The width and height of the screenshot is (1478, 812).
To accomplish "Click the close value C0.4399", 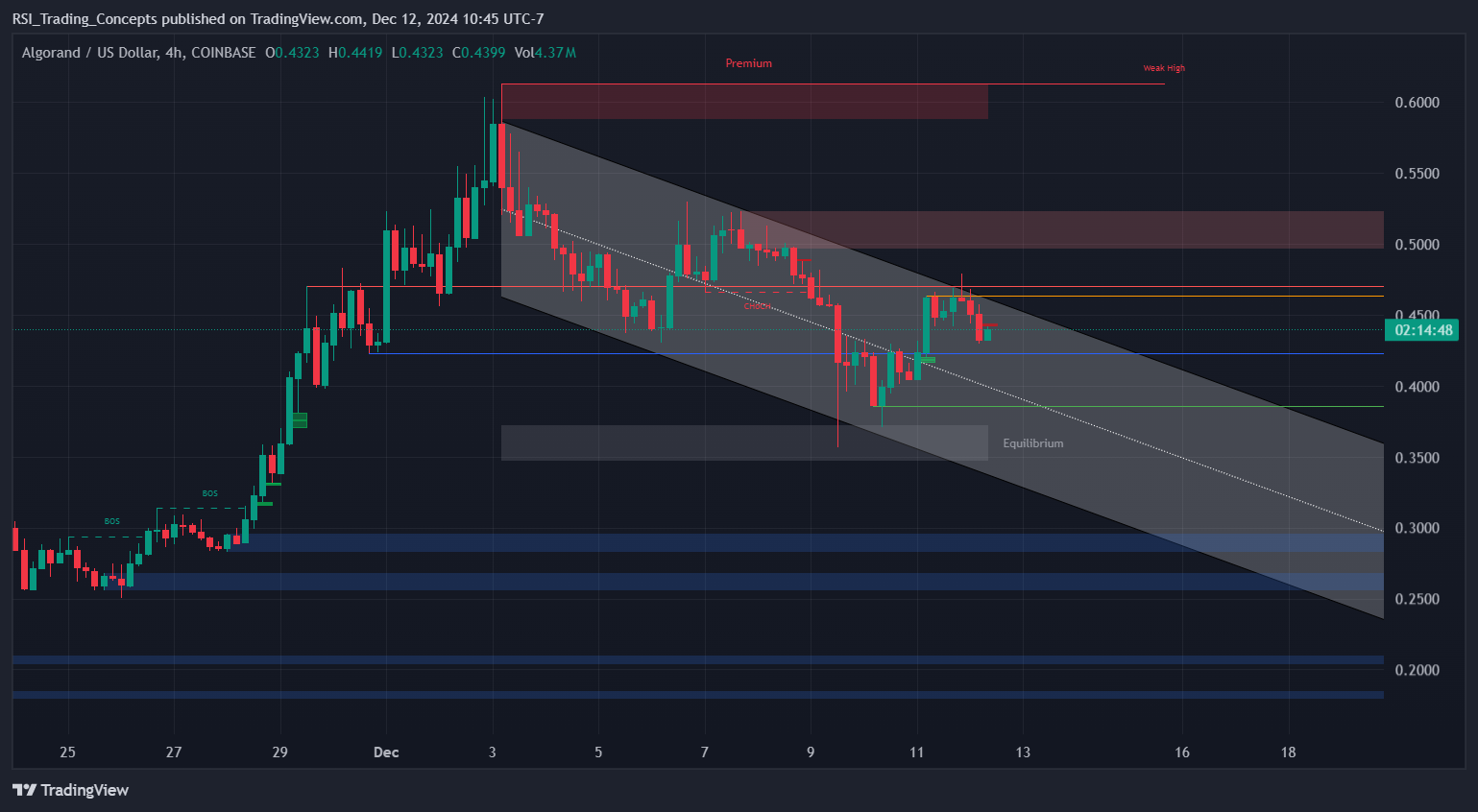I will point(478,53).
